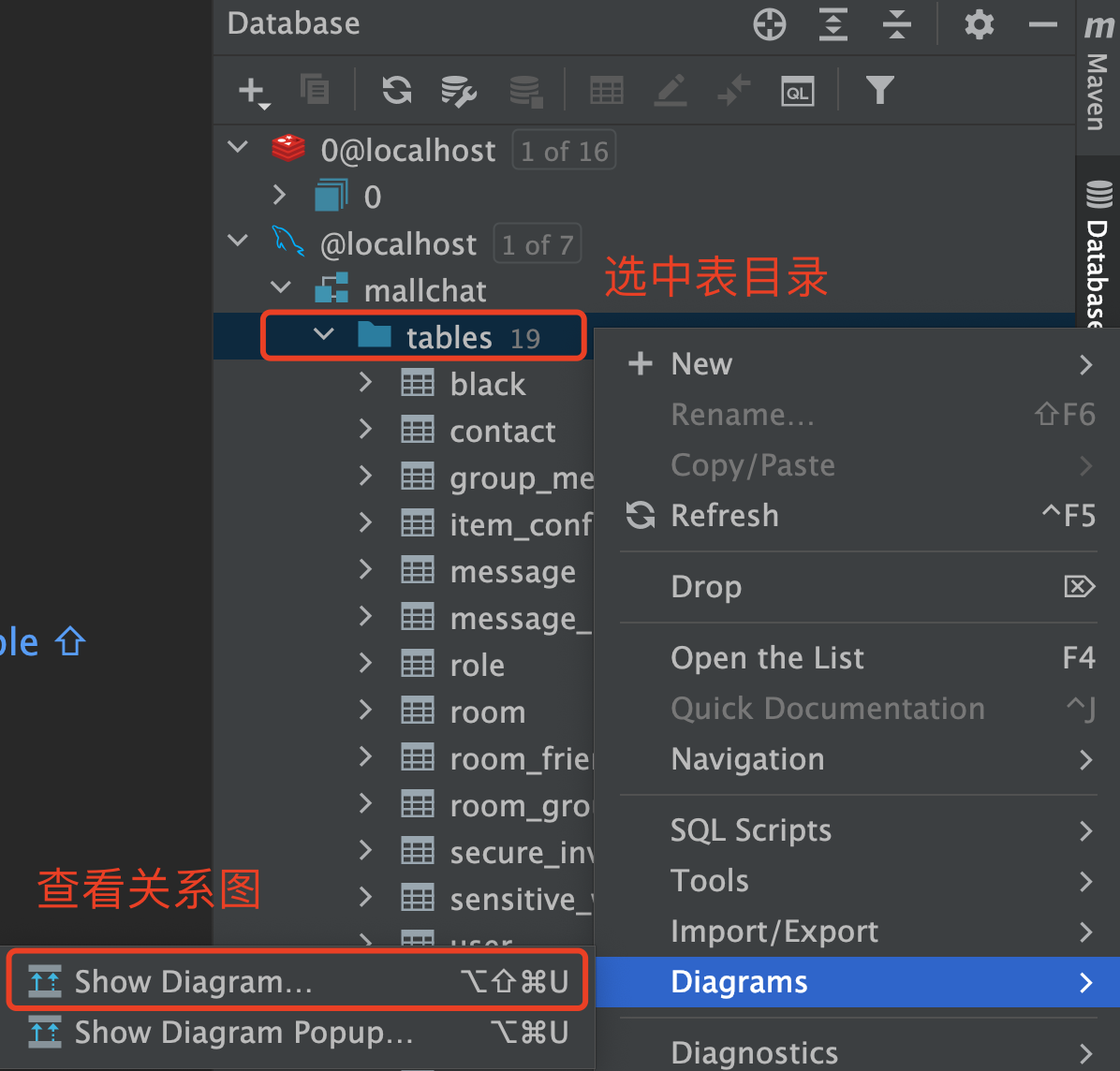Open the Diagrams submenu
Viewport: 1120px width, 1071px height.
pos(858,982)
